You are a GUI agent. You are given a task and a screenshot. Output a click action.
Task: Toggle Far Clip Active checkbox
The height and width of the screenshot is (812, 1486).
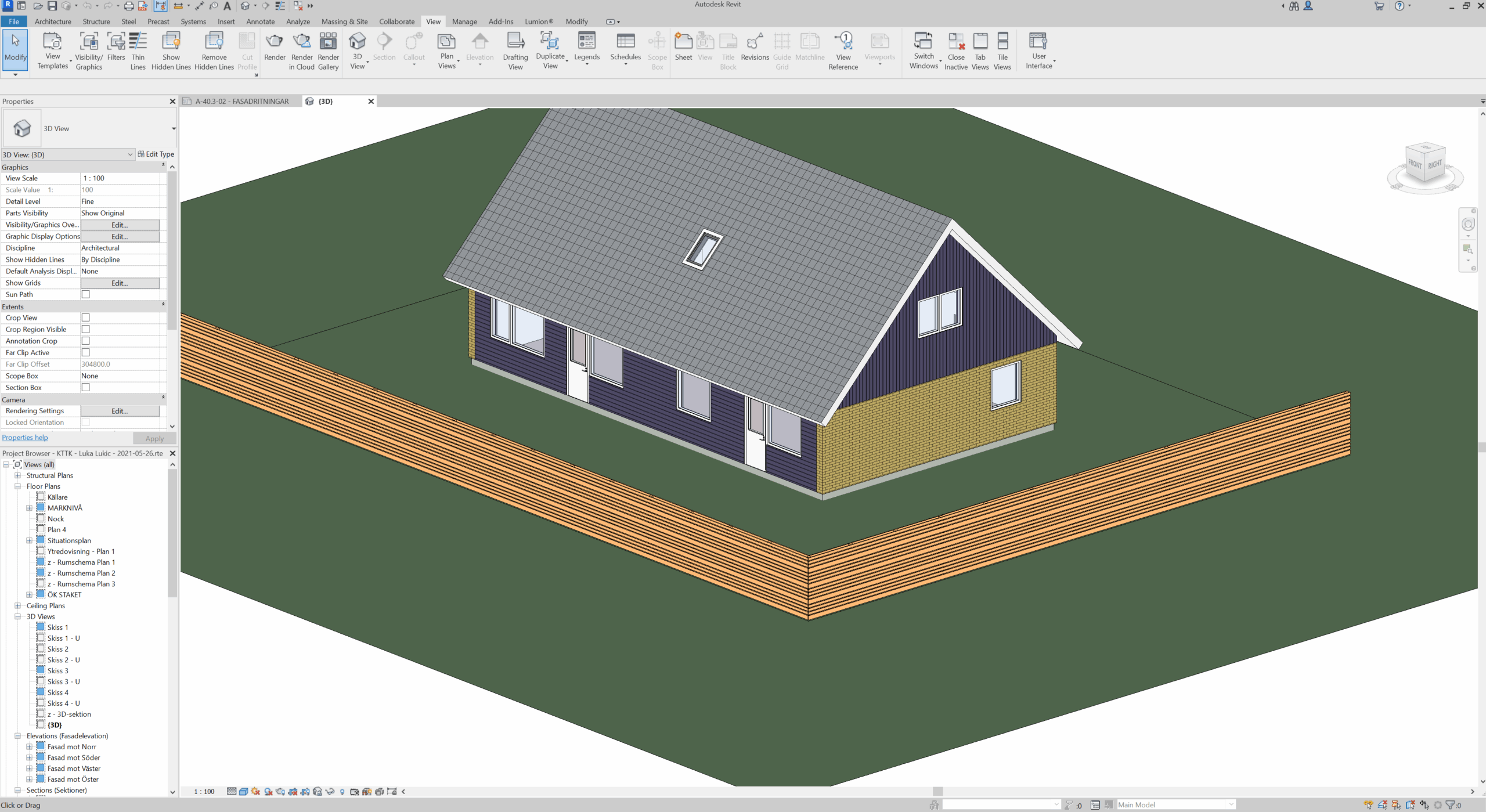coord(86,352)
